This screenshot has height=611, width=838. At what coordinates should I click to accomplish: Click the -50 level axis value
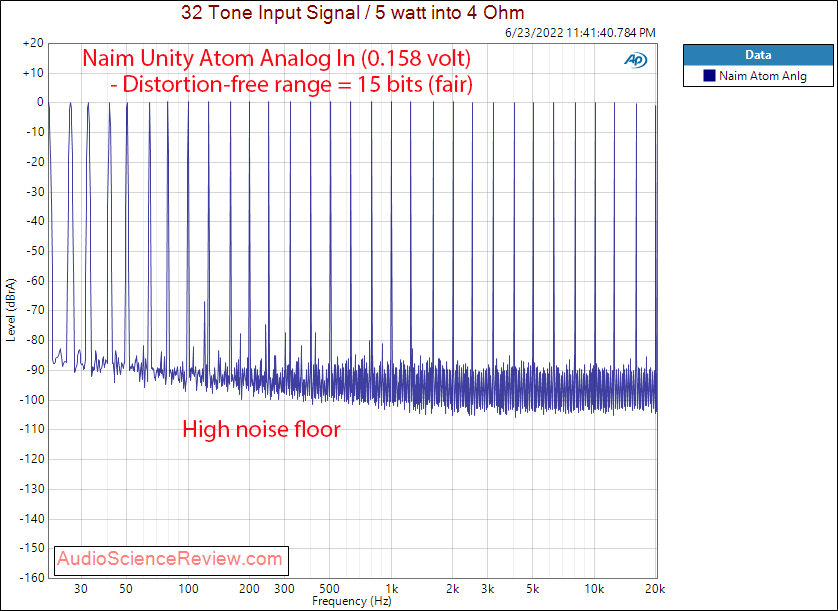33,251
